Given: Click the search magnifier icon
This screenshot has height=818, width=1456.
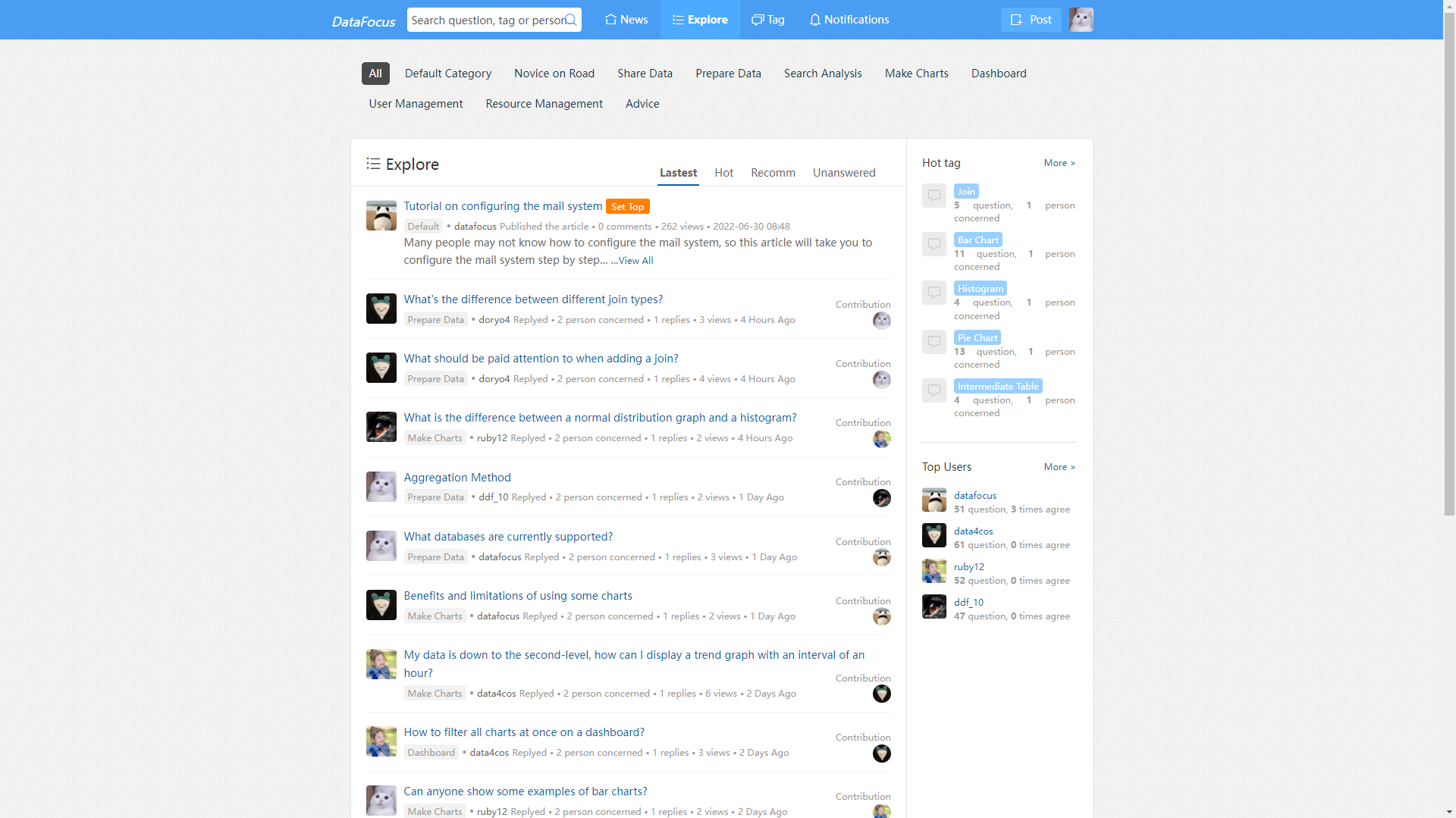Looking at the screenshot, I should (x=571, y=20).
